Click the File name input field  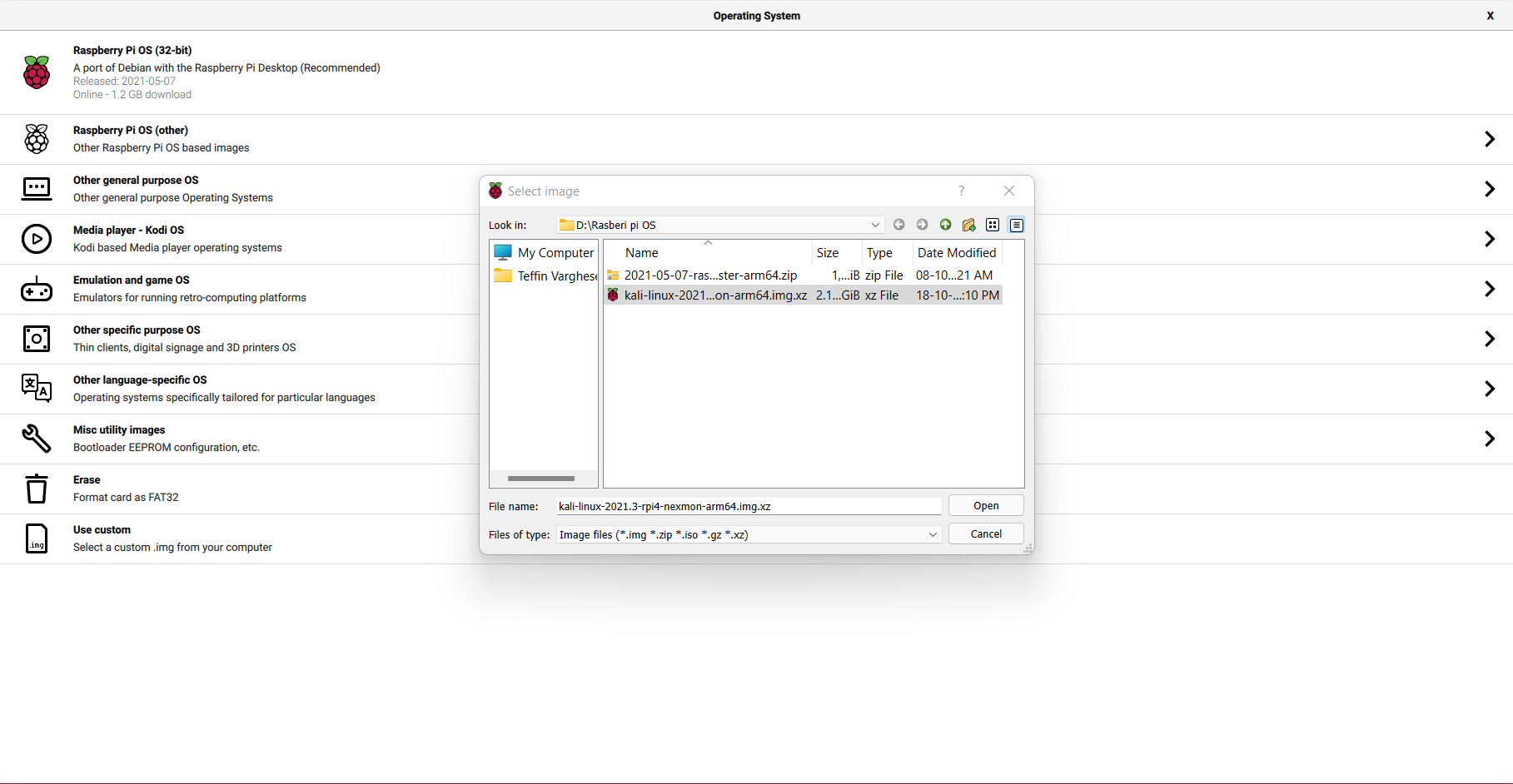(749, 506)
